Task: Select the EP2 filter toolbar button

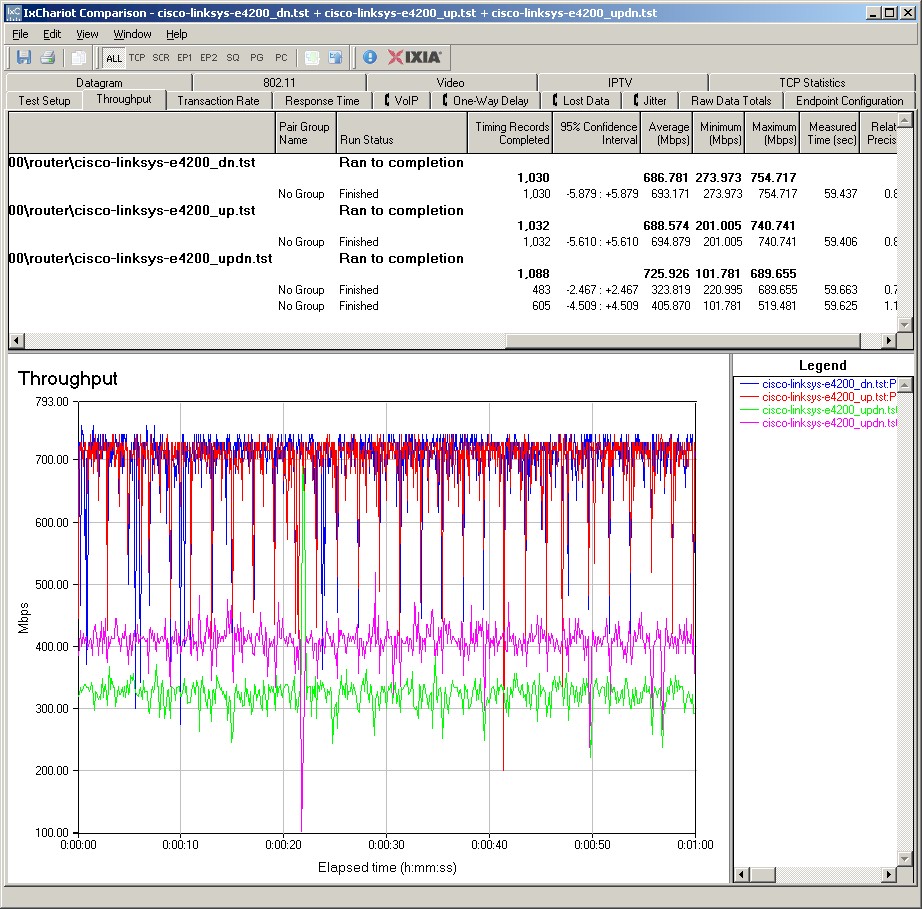Action: coord(209,58)
